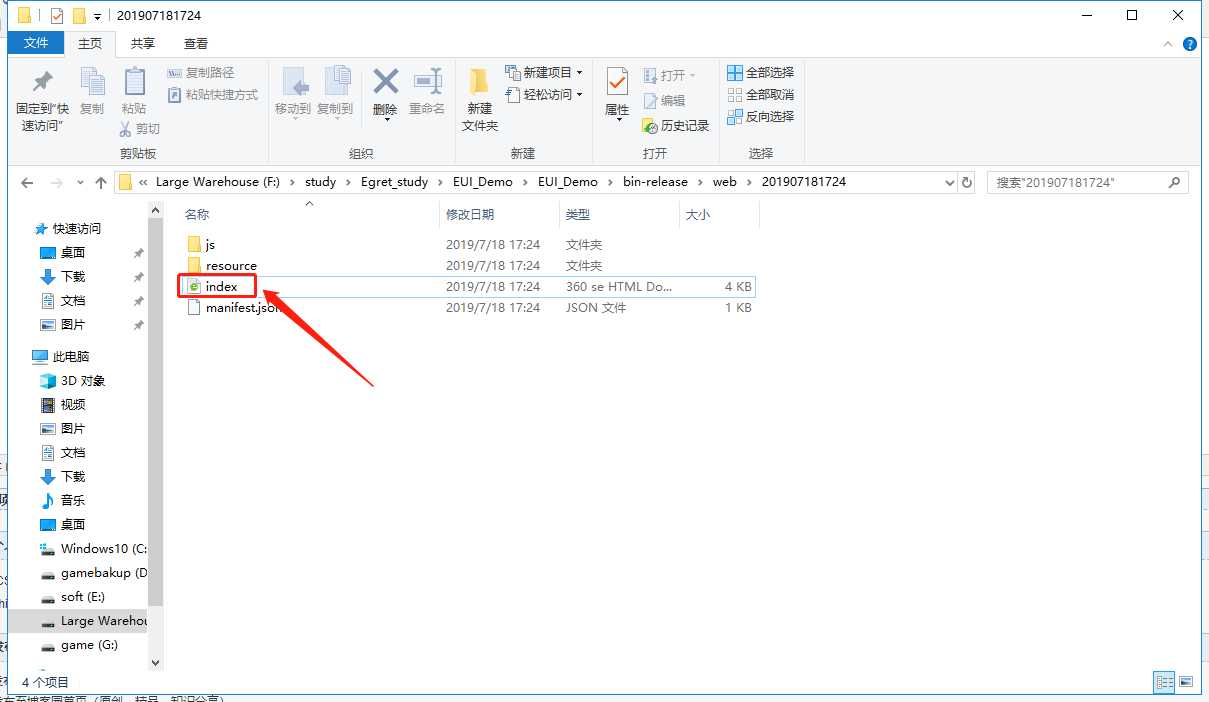The image size is (1209, 702).
Task: Open Quick access in navigation pane
Action: (76, 229)
